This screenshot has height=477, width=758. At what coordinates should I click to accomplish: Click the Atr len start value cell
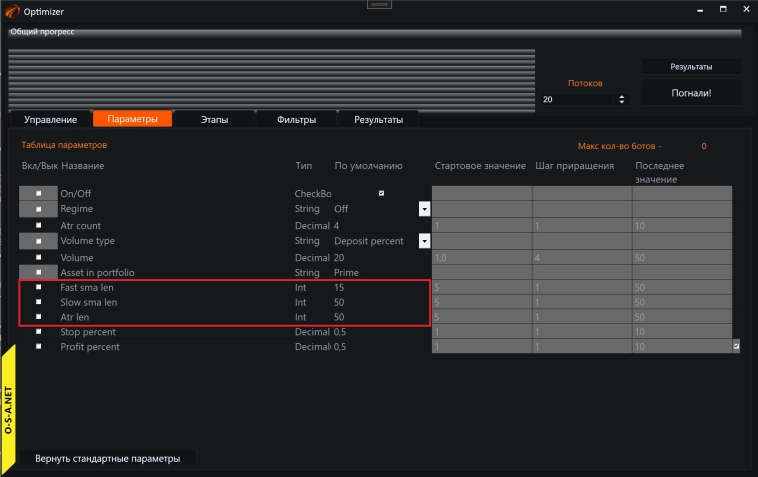(481, 317)
